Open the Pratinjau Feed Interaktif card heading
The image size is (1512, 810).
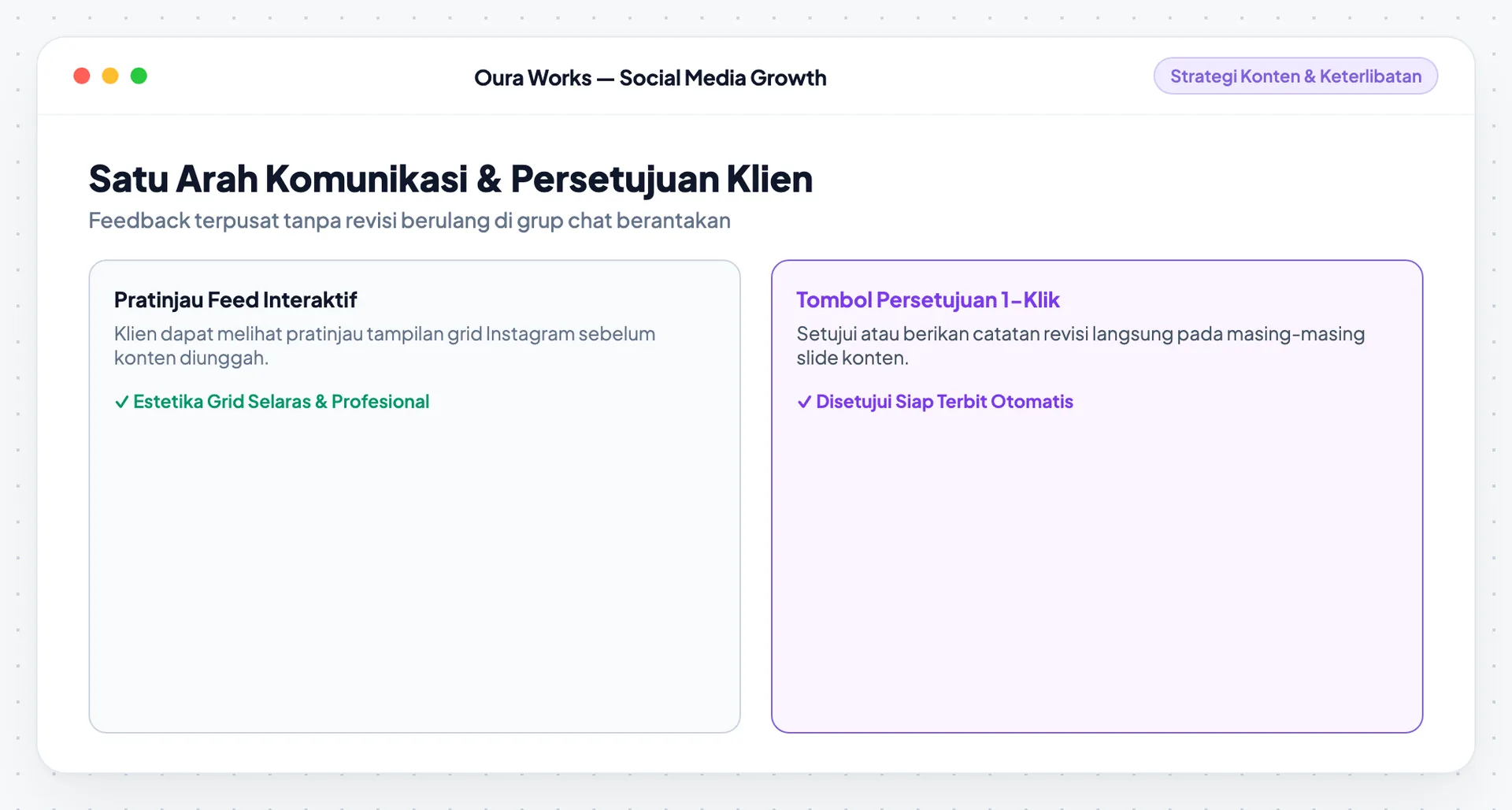235,300
